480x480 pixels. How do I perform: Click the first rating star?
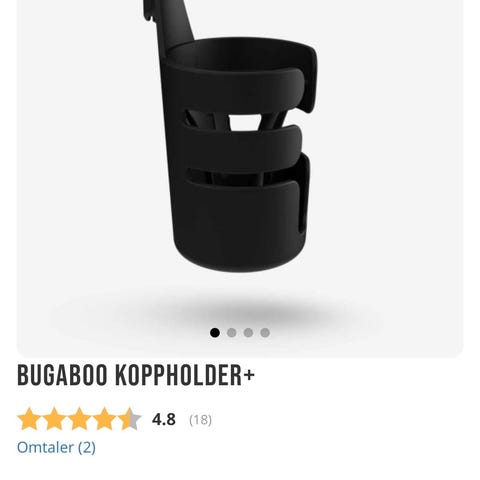pos(29,419)
